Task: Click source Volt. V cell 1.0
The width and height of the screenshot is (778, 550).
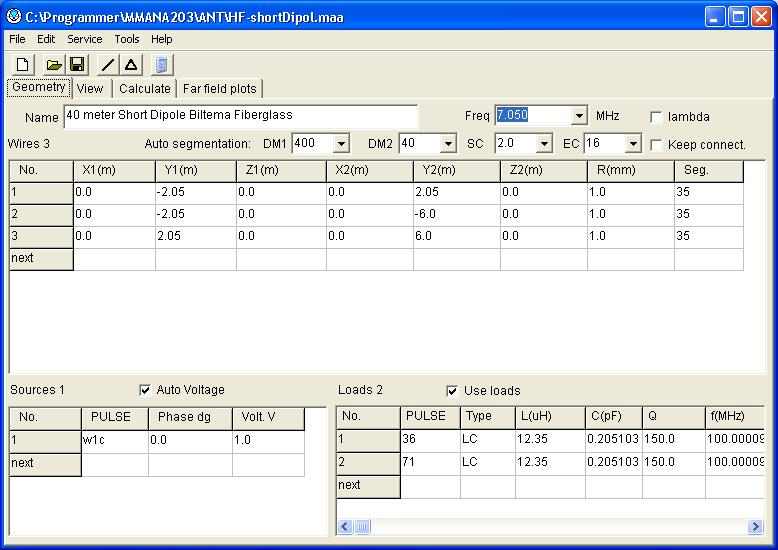Action: (x=268, y=441)
